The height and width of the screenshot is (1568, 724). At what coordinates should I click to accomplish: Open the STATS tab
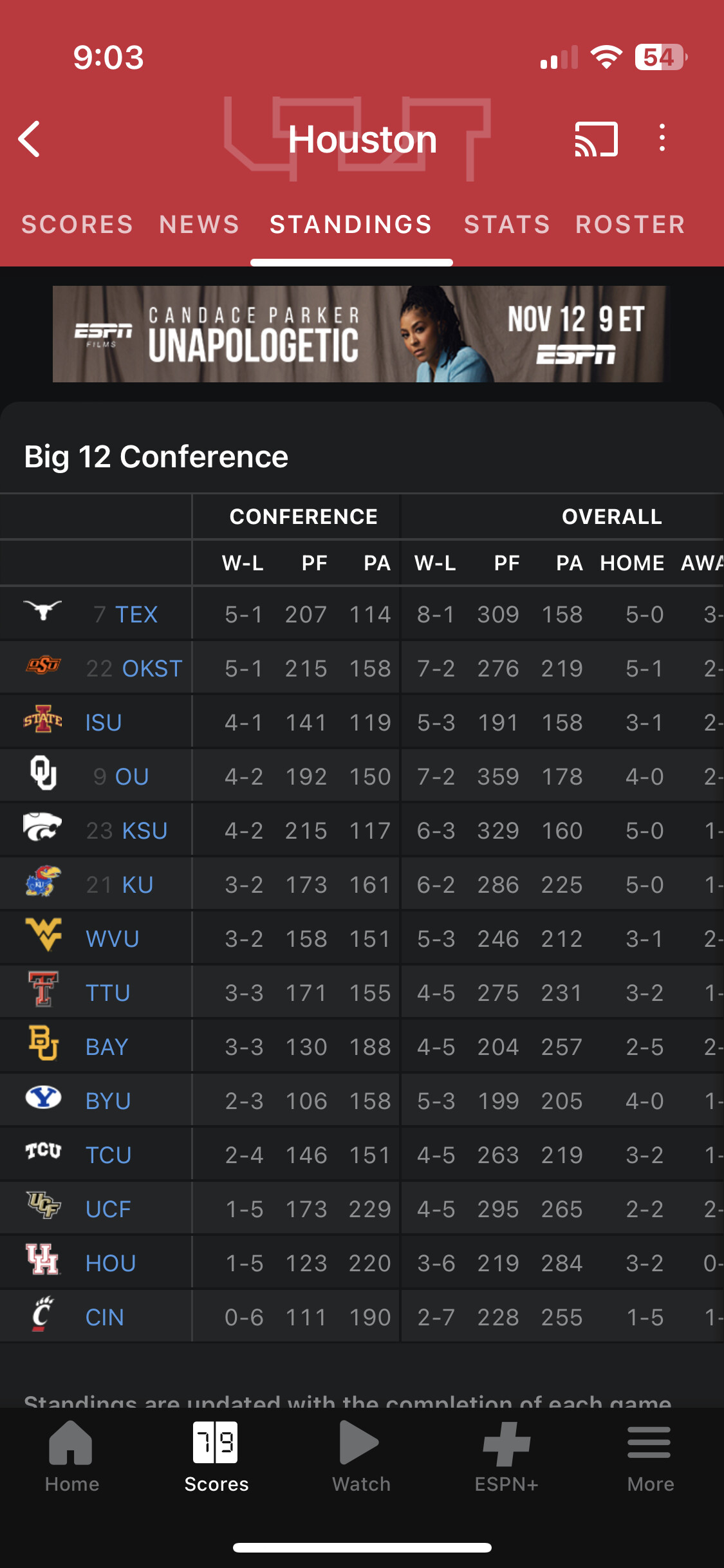pos(507,225)
